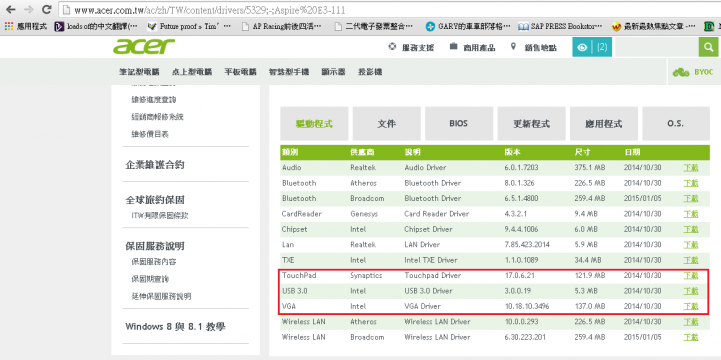Open the GARY的車車部落格 bookmark
Image resolution: width=721 pixels, height=360 pixels.
tap(468, 27)
